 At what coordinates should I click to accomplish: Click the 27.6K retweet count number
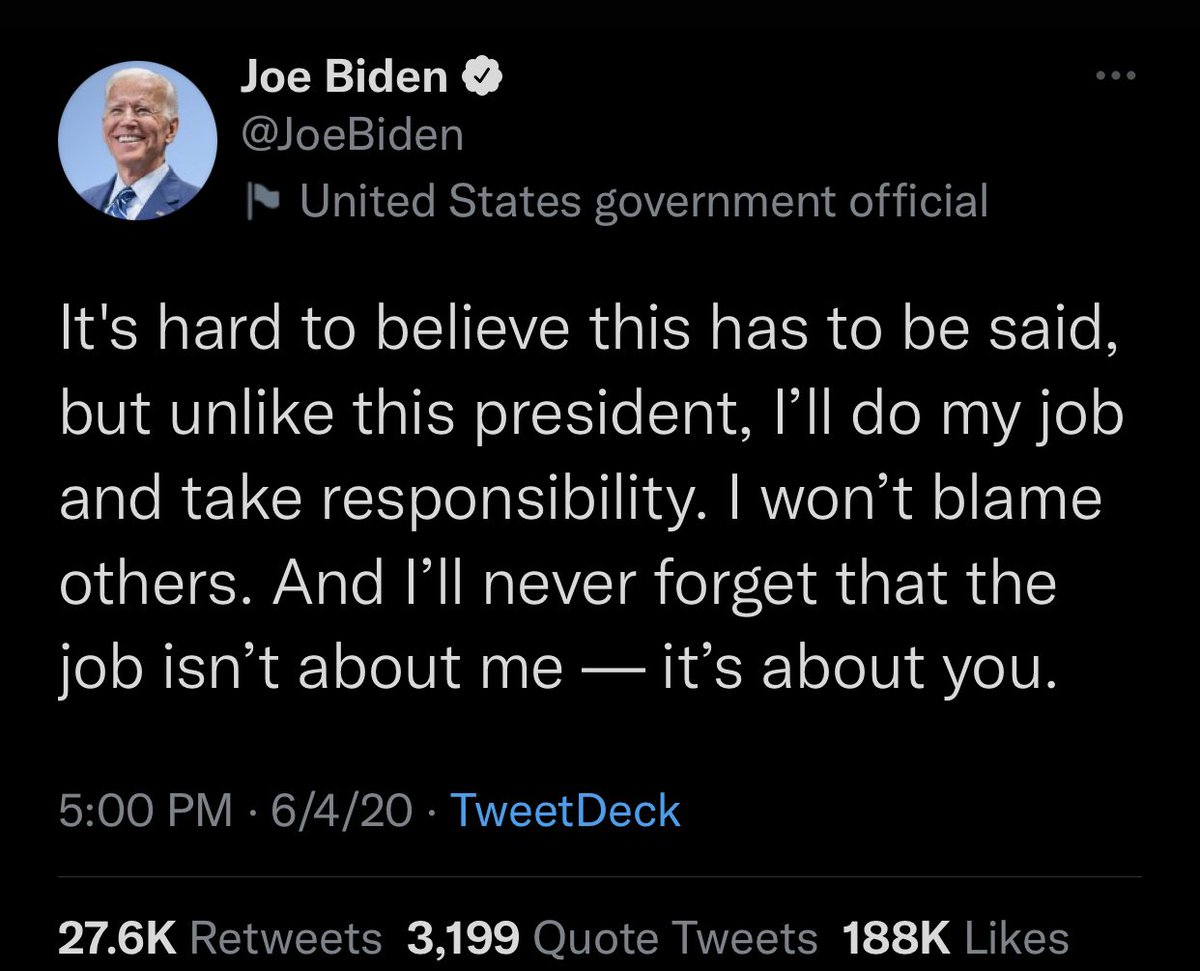(116, 939)
